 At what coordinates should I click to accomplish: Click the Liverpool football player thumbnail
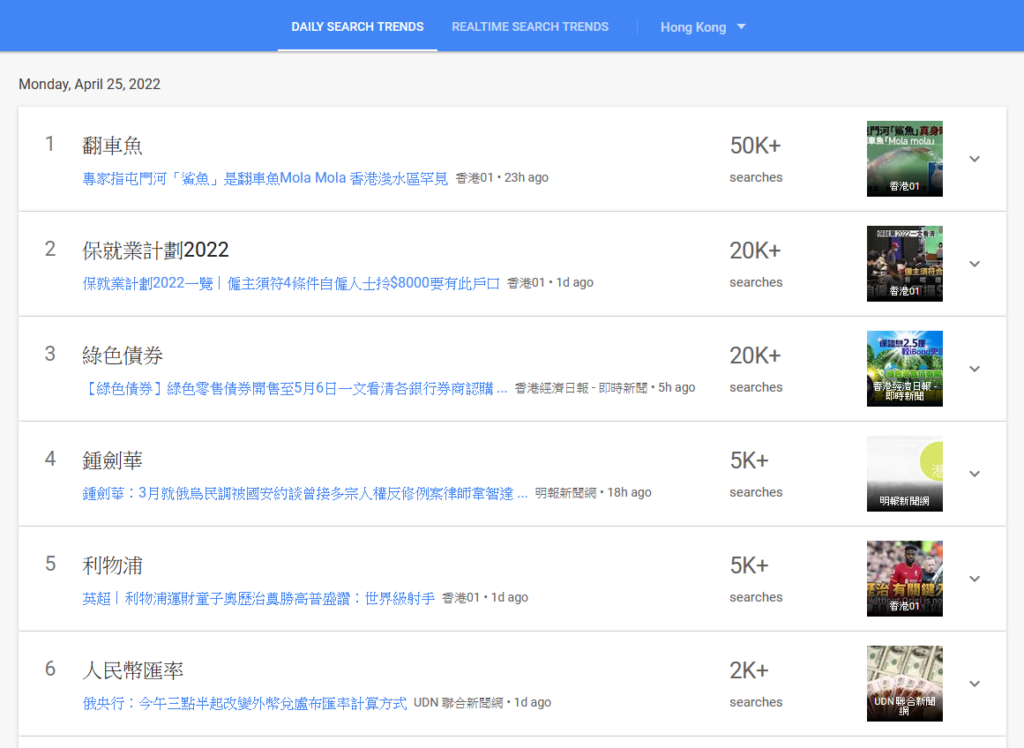coord(904,579)
